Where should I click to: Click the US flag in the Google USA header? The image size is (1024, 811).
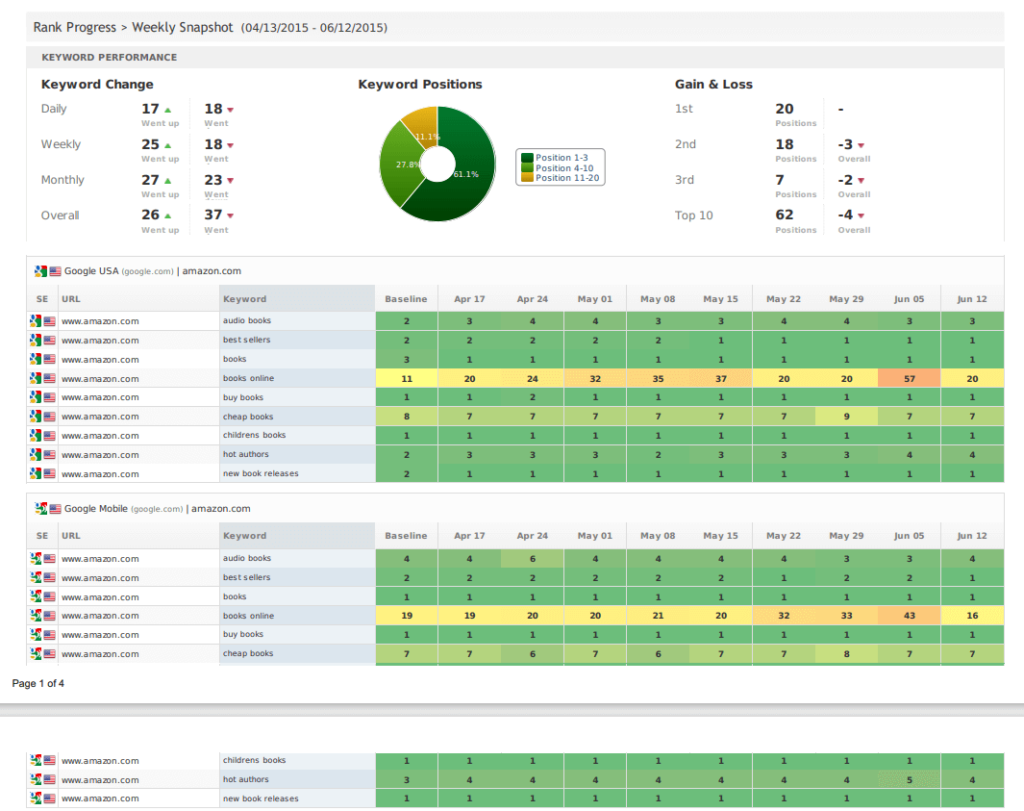click(55, 271)
